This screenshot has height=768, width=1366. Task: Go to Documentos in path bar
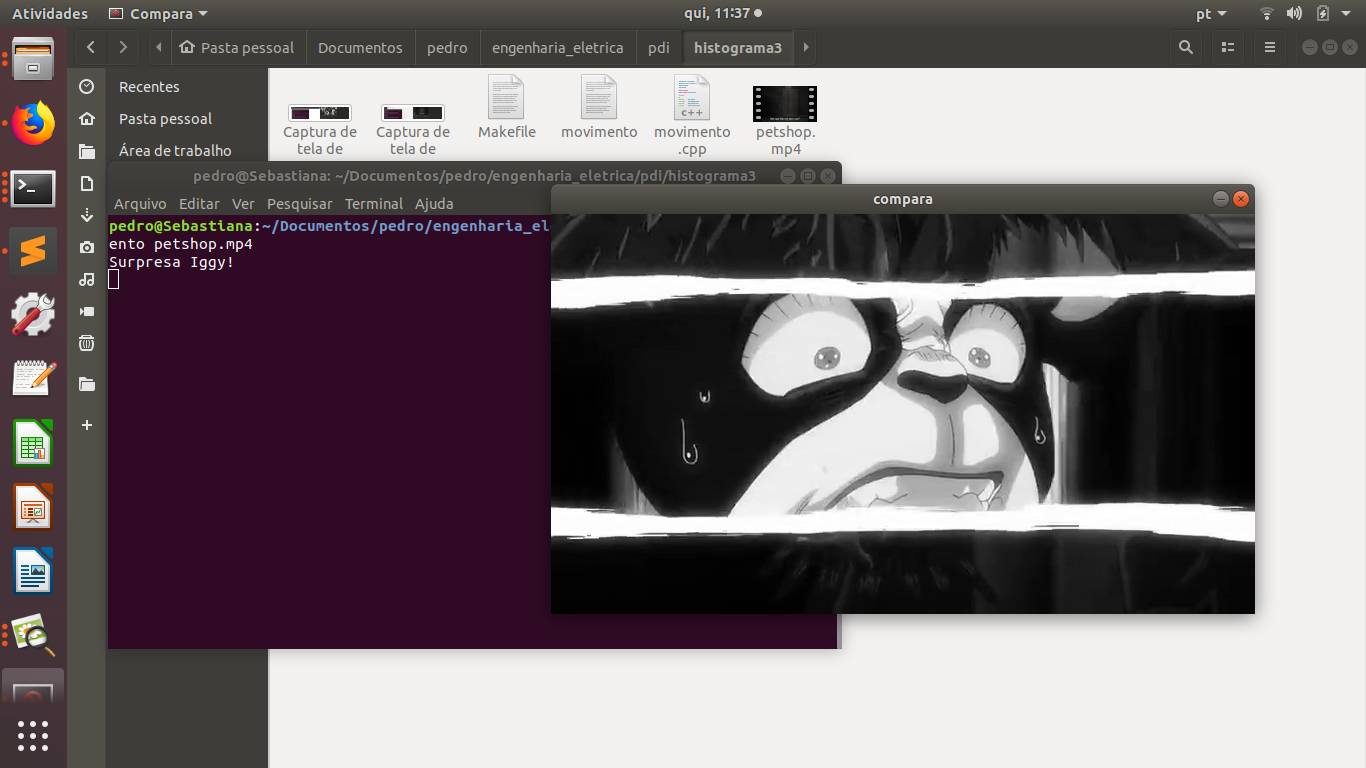360,47
